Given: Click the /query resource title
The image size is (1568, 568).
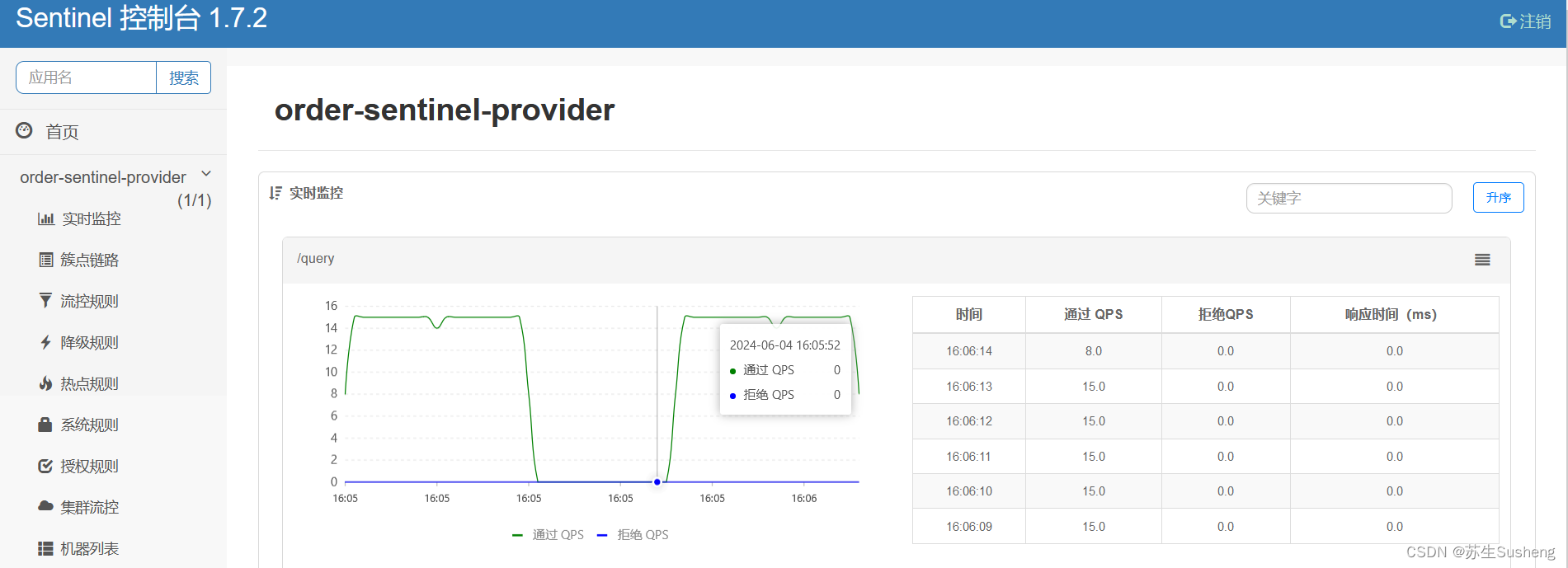Looking at the screenshot, I should [315, 259].
